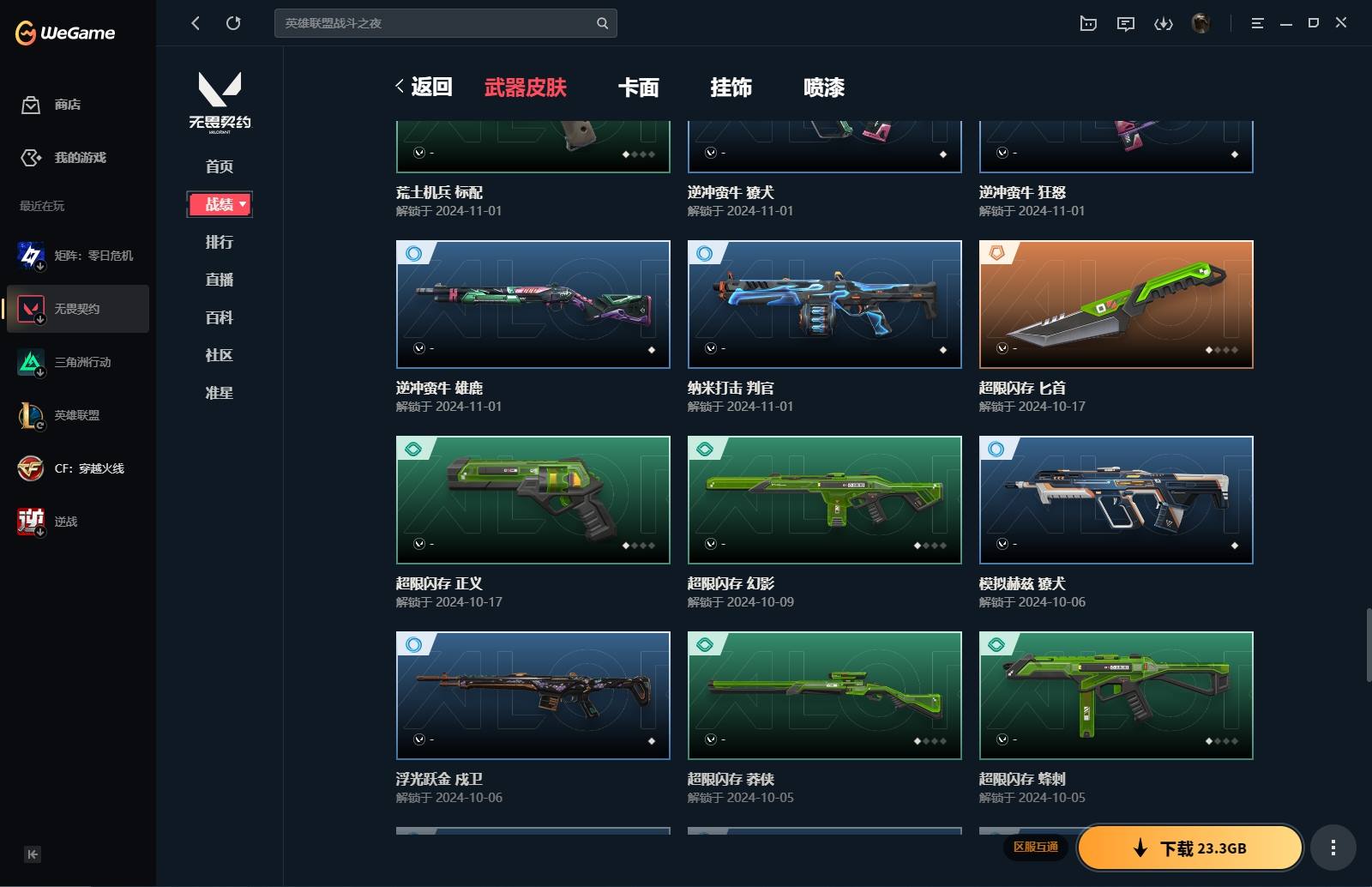Switch to the 卡面 tab
1372x887 pixels.
(x=639, y=87)
